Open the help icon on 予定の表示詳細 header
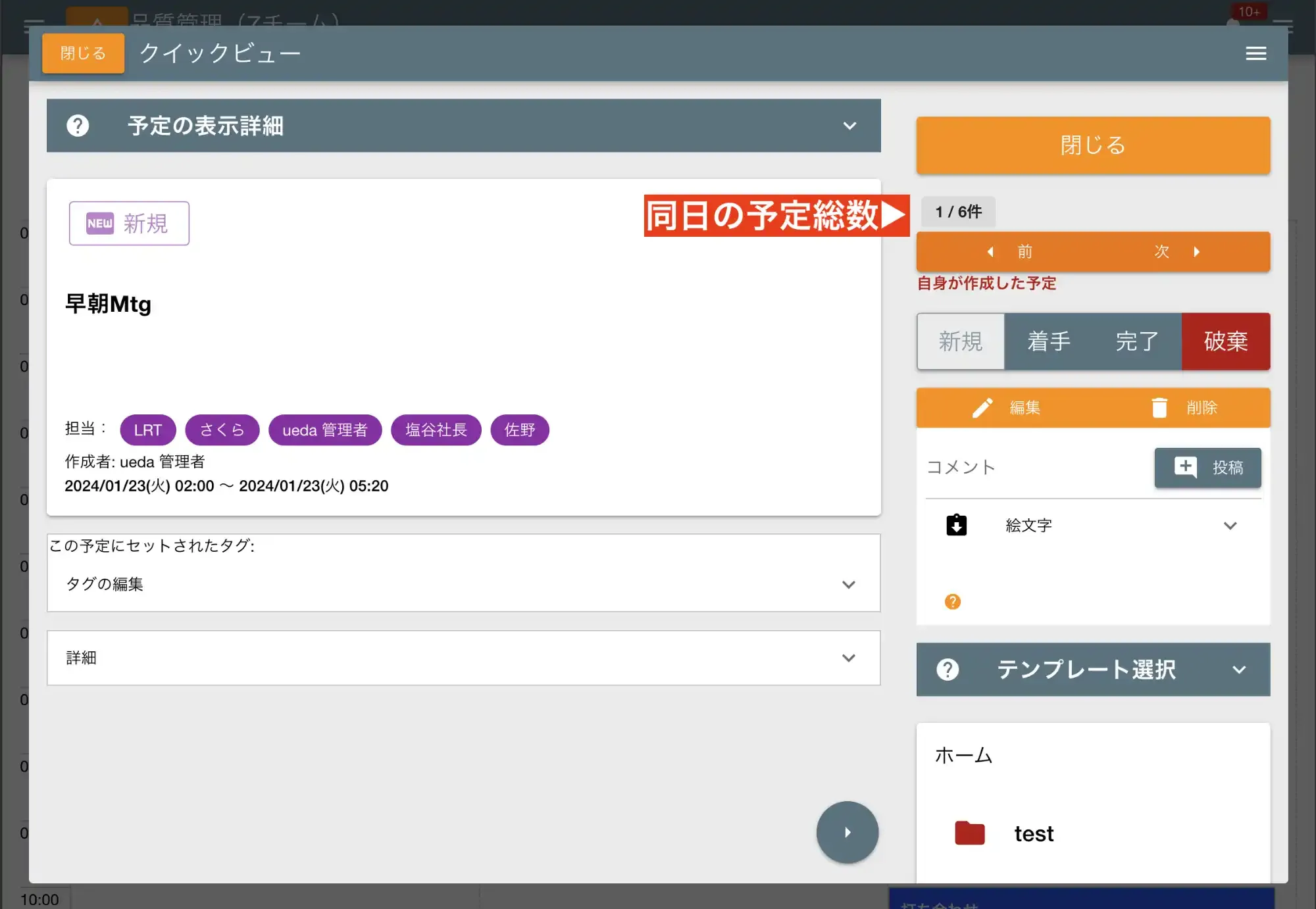Screen dimensions: 1316x909 coord(77,126)
